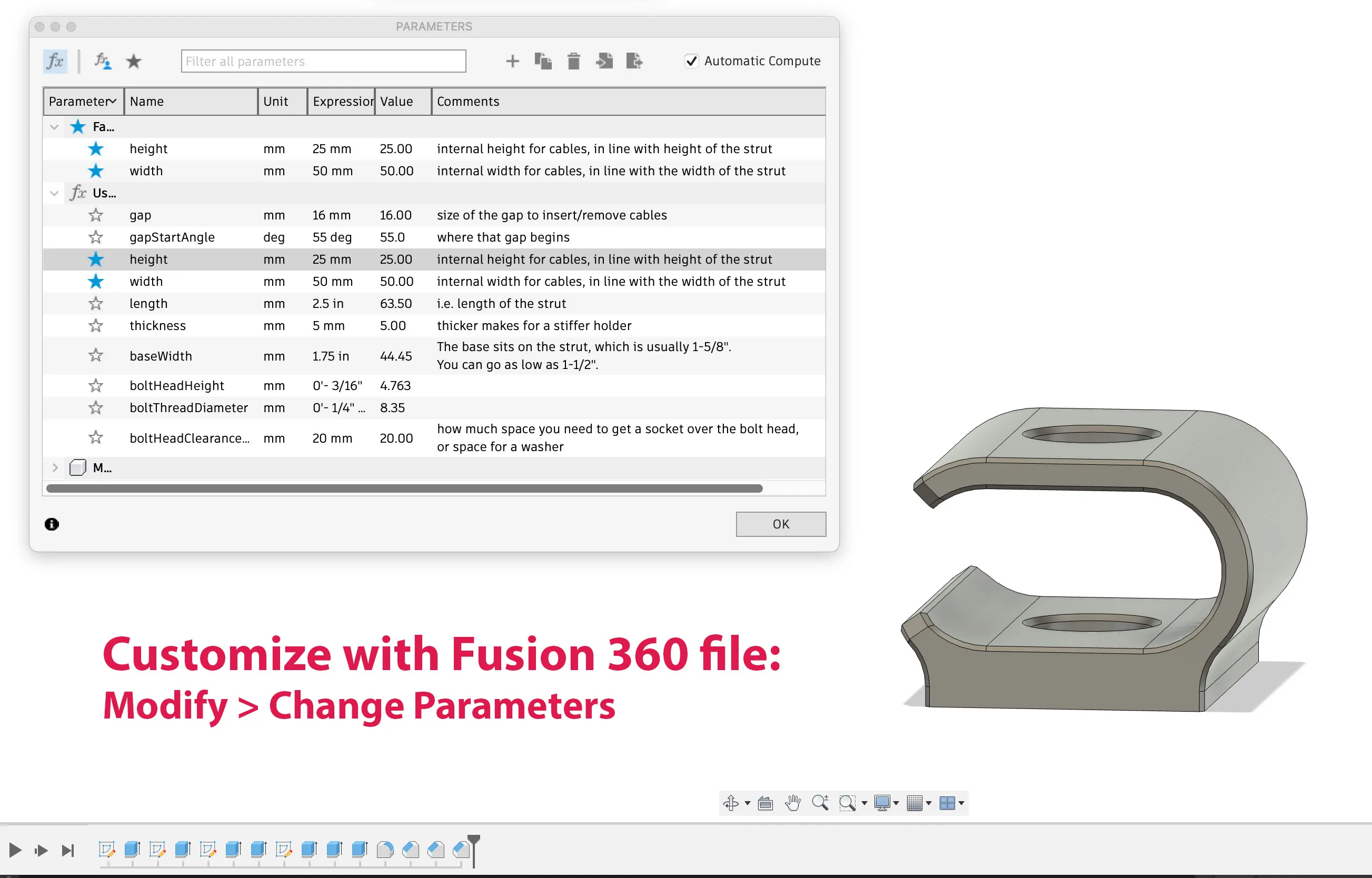Toggle the Automatic Compute checkbox
Image resolution: width=1372 pixels, height=878 pixels.
692,61
